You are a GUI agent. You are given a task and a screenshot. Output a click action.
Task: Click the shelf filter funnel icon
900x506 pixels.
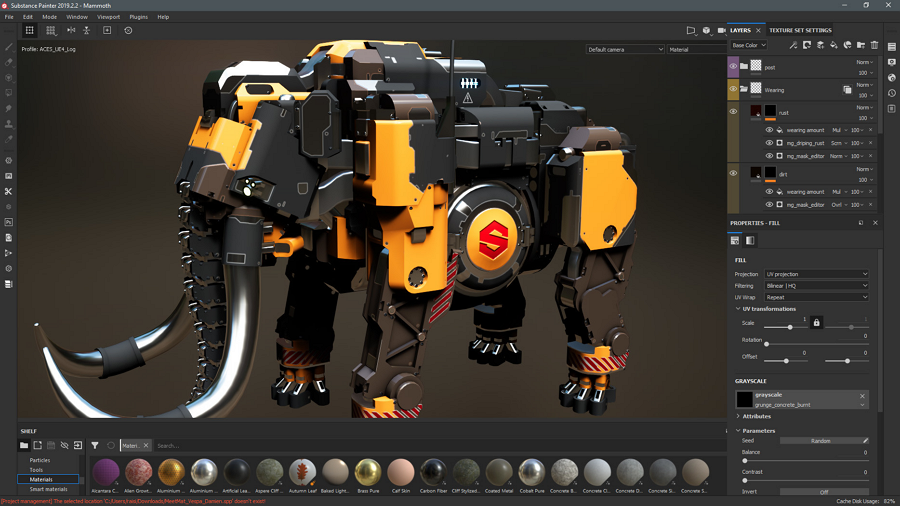(x=95, y=445)
